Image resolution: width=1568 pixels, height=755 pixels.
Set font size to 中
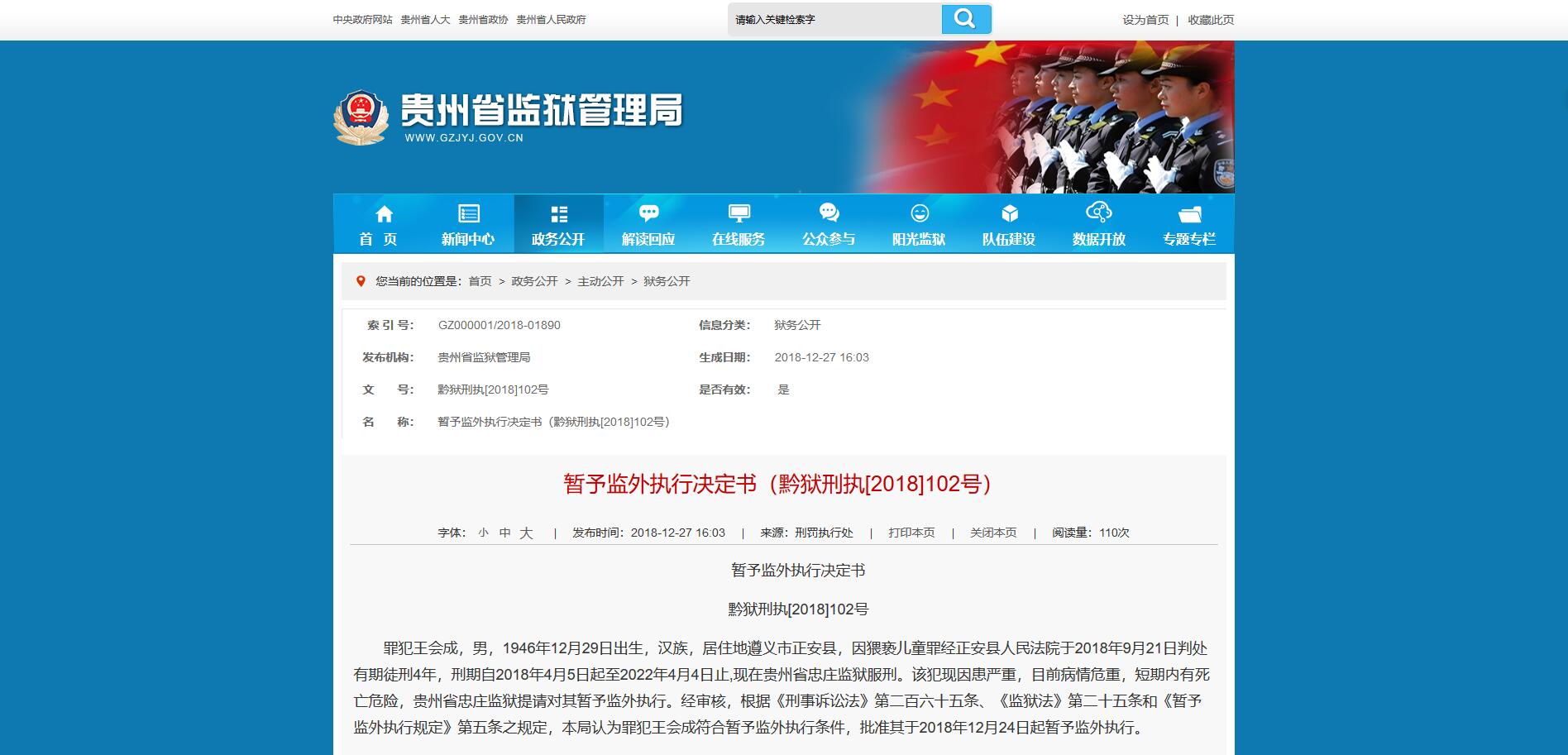coord(504,533)
